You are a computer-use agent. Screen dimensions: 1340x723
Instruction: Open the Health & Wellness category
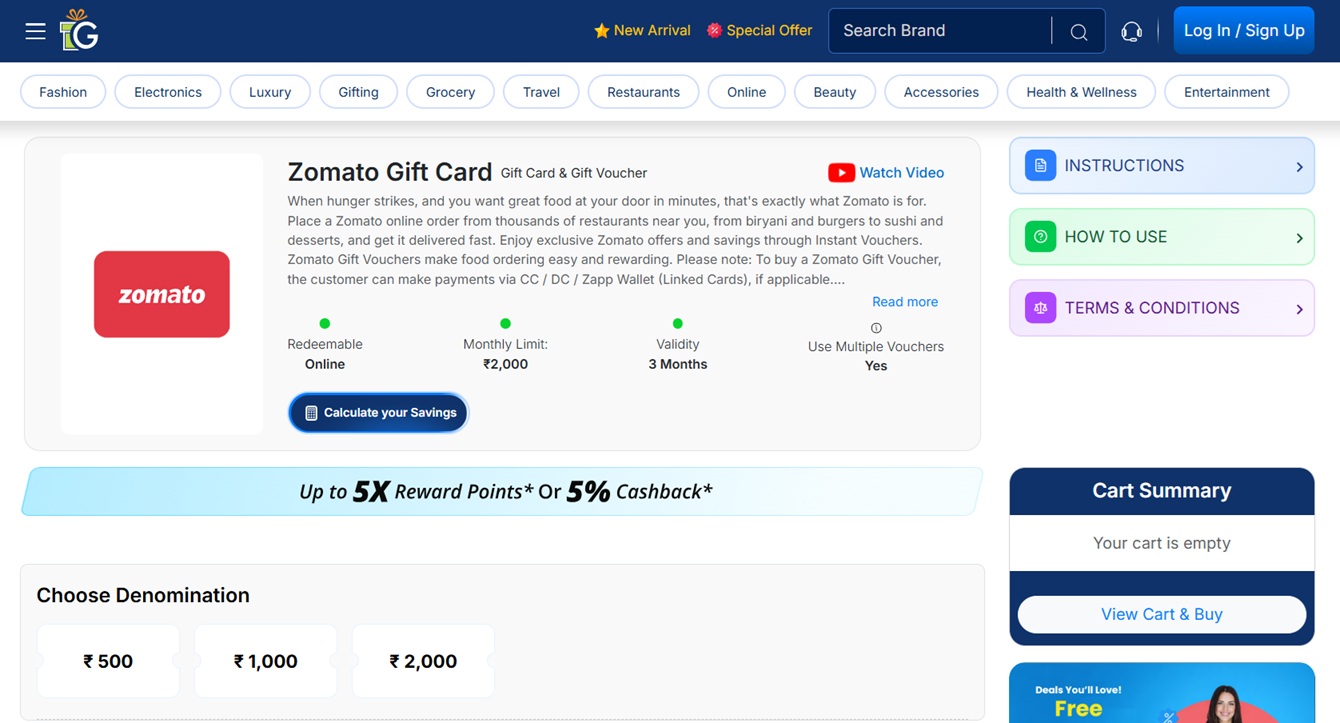point(1081,92)
